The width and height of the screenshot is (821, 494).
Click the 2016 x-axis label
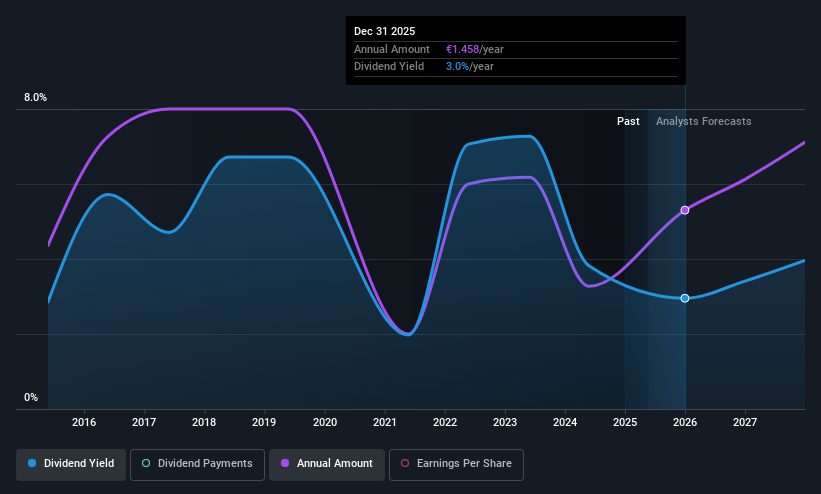(84, 422)
